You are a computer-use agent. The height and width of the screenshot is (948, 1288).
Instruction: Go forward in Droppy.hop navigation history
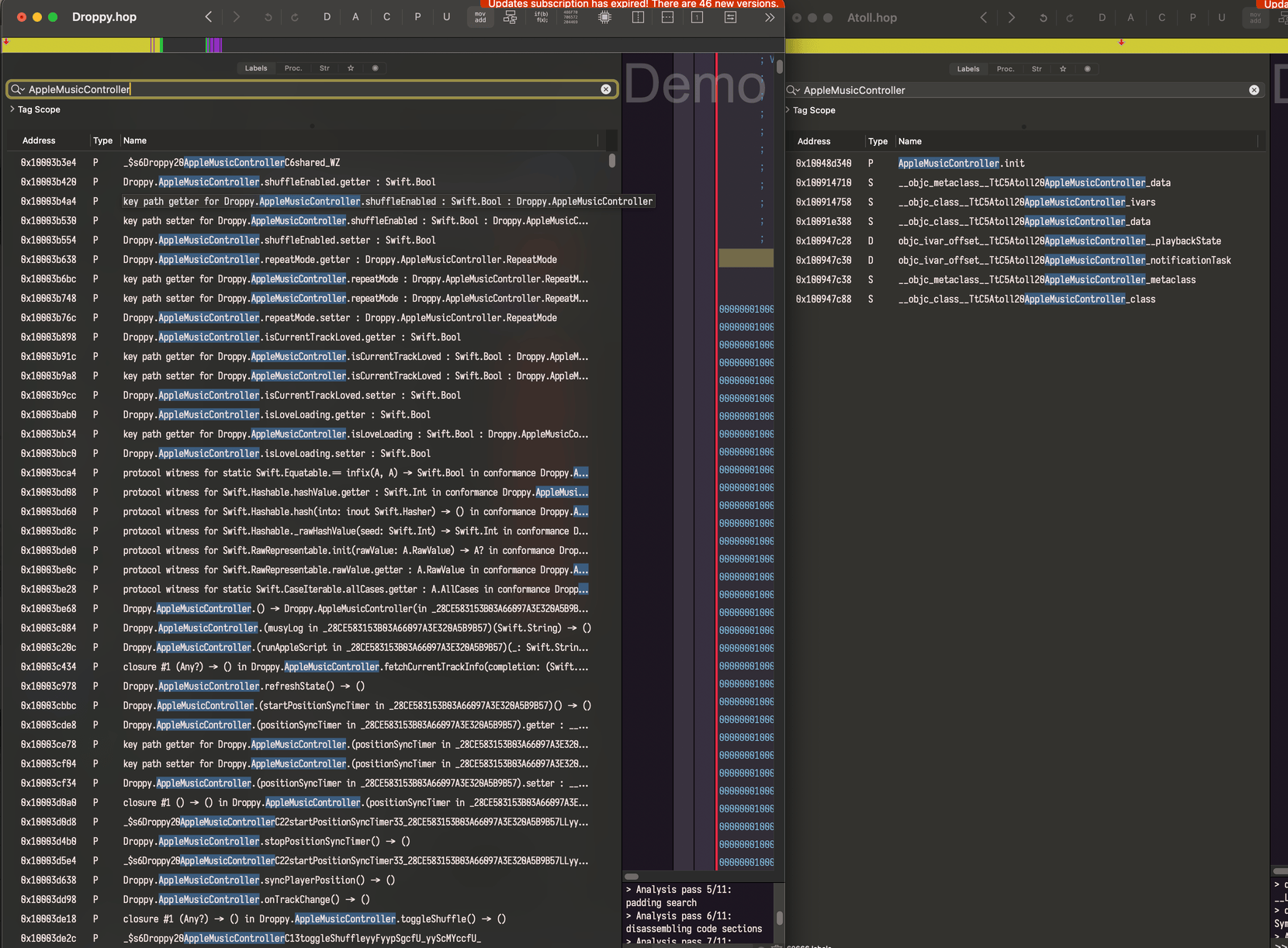coord(237,17)
